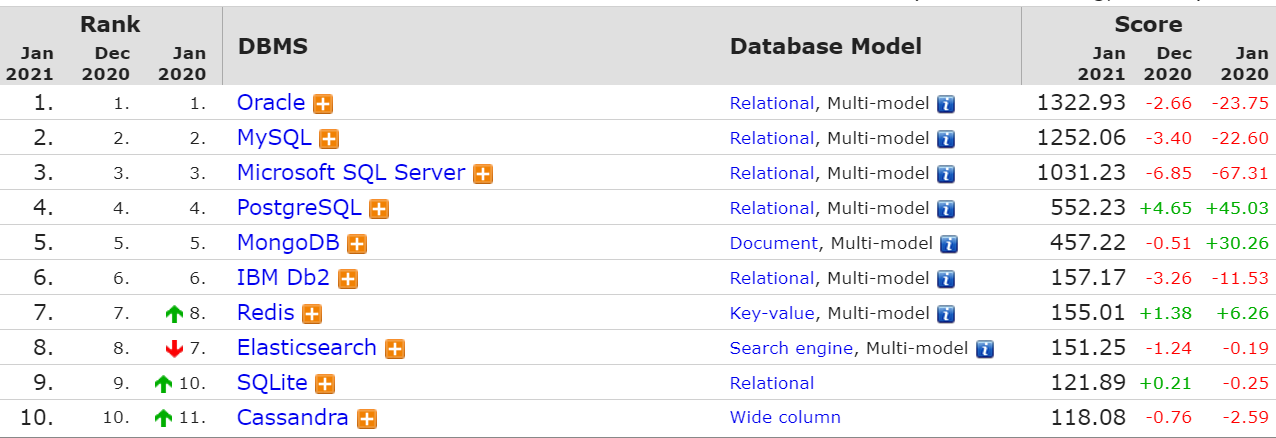Click the Relational link in IBM Db2 row
The width and height of the screenshot is (1276, 438).
click(772, 278)
